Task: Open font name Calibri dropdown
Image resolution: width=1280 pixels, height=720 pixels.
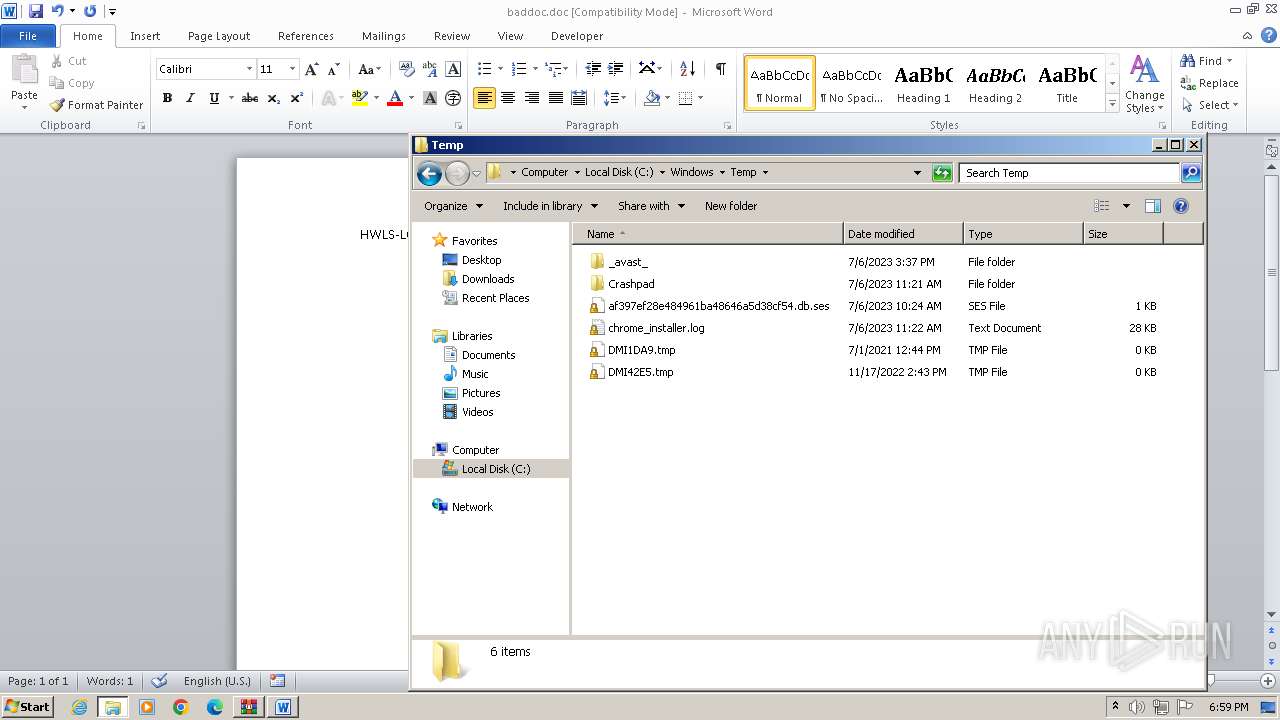Action: pos(249,69)
